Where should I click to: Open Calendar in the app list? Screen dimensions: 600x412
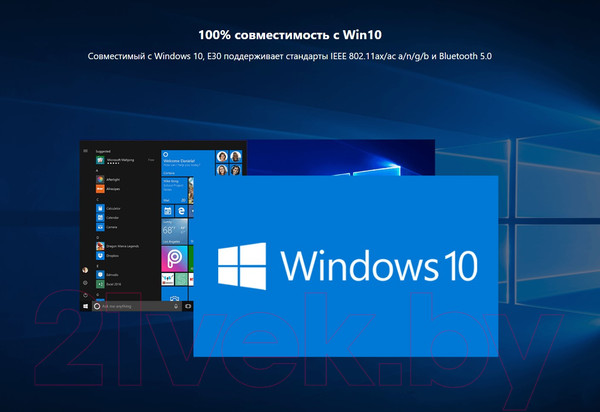tap(108, 218)
